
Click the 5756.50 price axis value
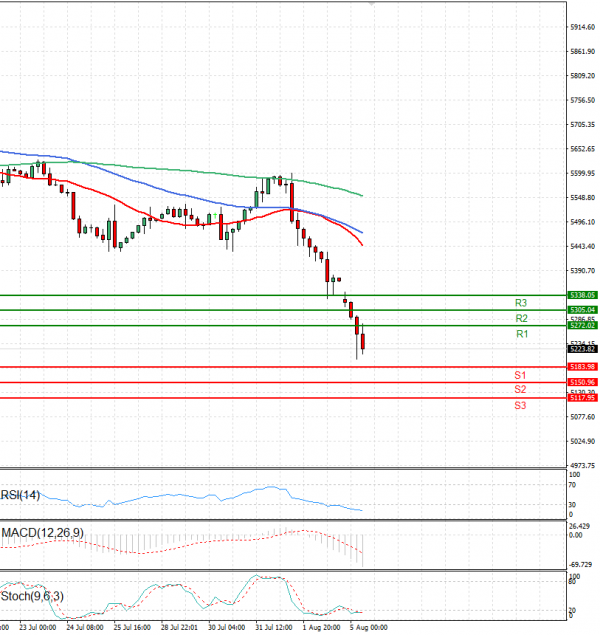coord(582,100)
